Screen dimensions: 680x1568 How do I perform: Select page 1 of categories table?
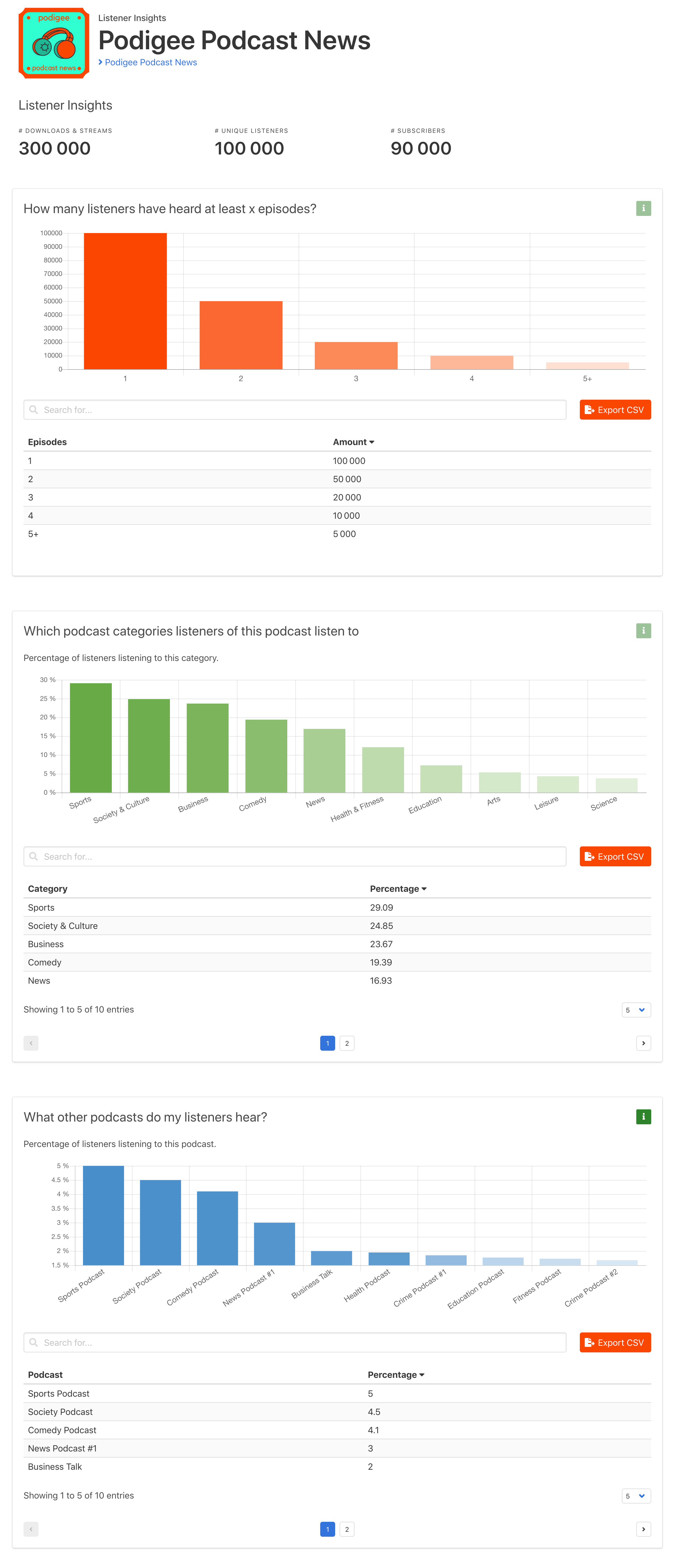[327, 1043]
